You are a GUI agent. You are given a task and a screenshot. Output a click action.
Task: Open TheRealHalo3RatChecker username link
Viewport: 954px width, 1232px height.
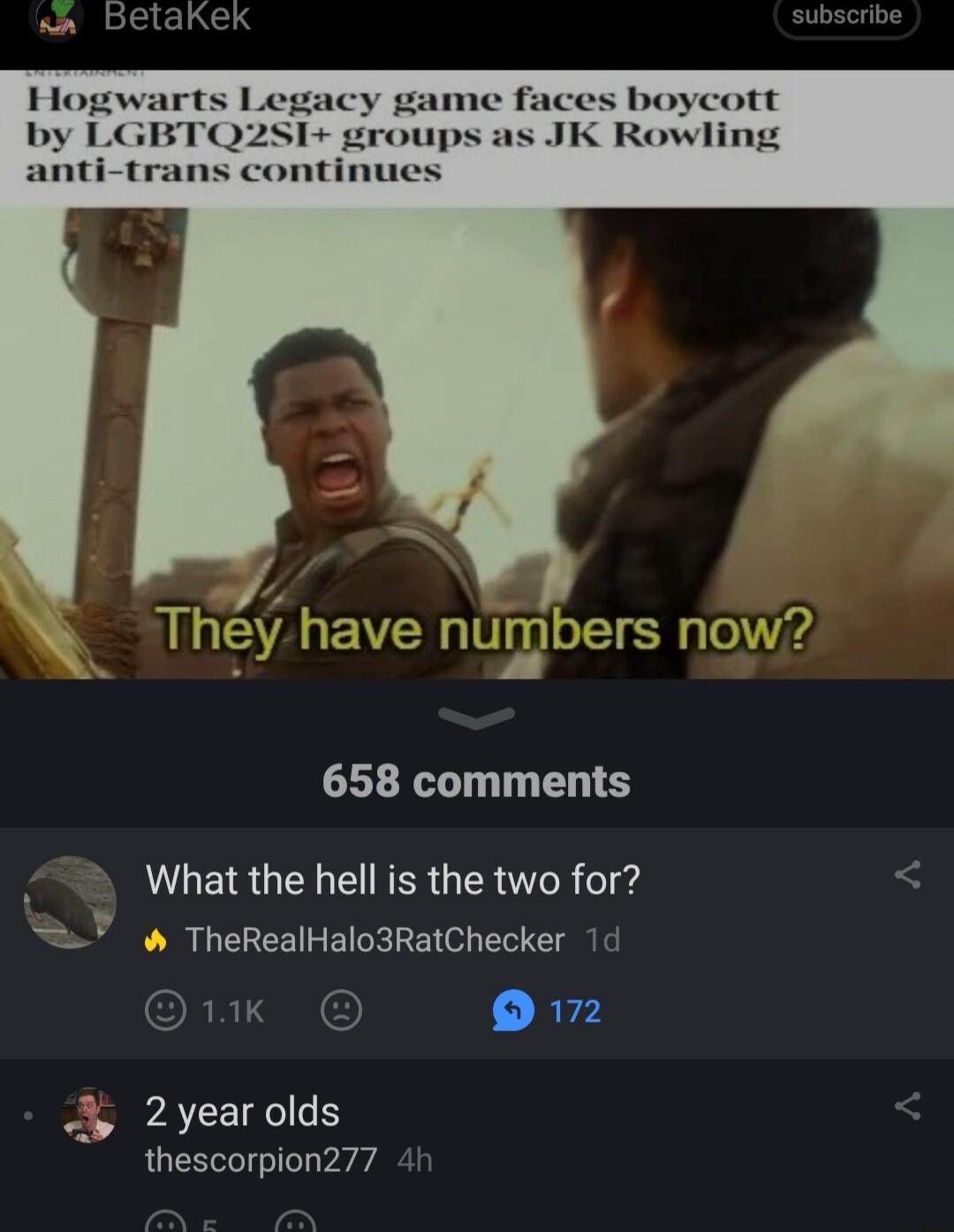375,939
